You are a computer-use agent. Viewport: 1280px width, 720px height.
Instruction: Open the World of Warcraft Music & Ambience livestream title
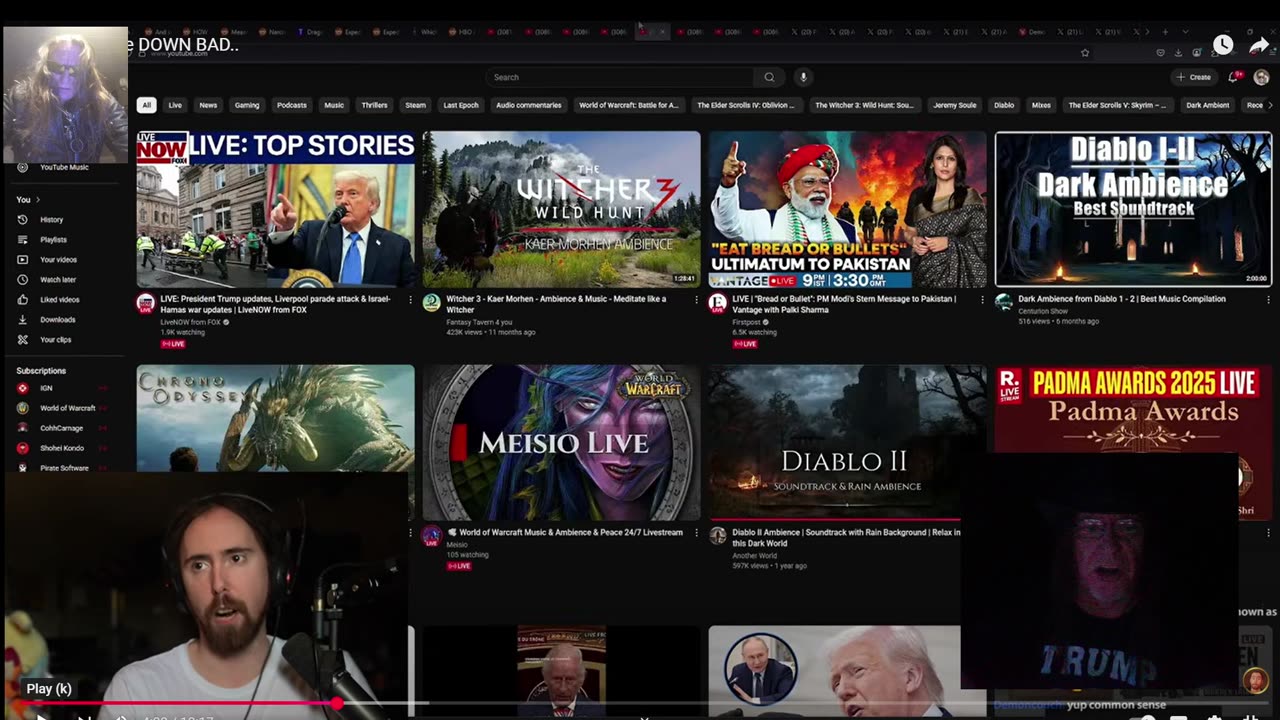point(571,533)
